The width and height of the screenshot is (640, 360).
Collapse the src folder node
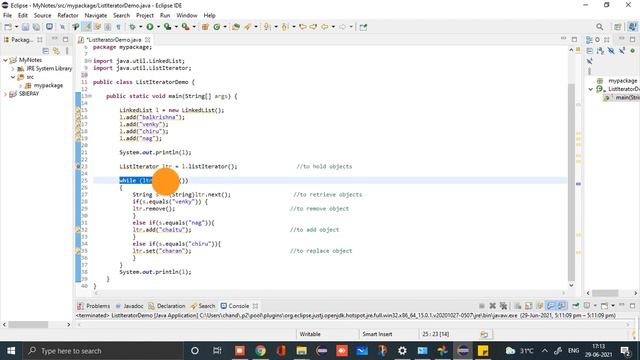click(13, 77)
